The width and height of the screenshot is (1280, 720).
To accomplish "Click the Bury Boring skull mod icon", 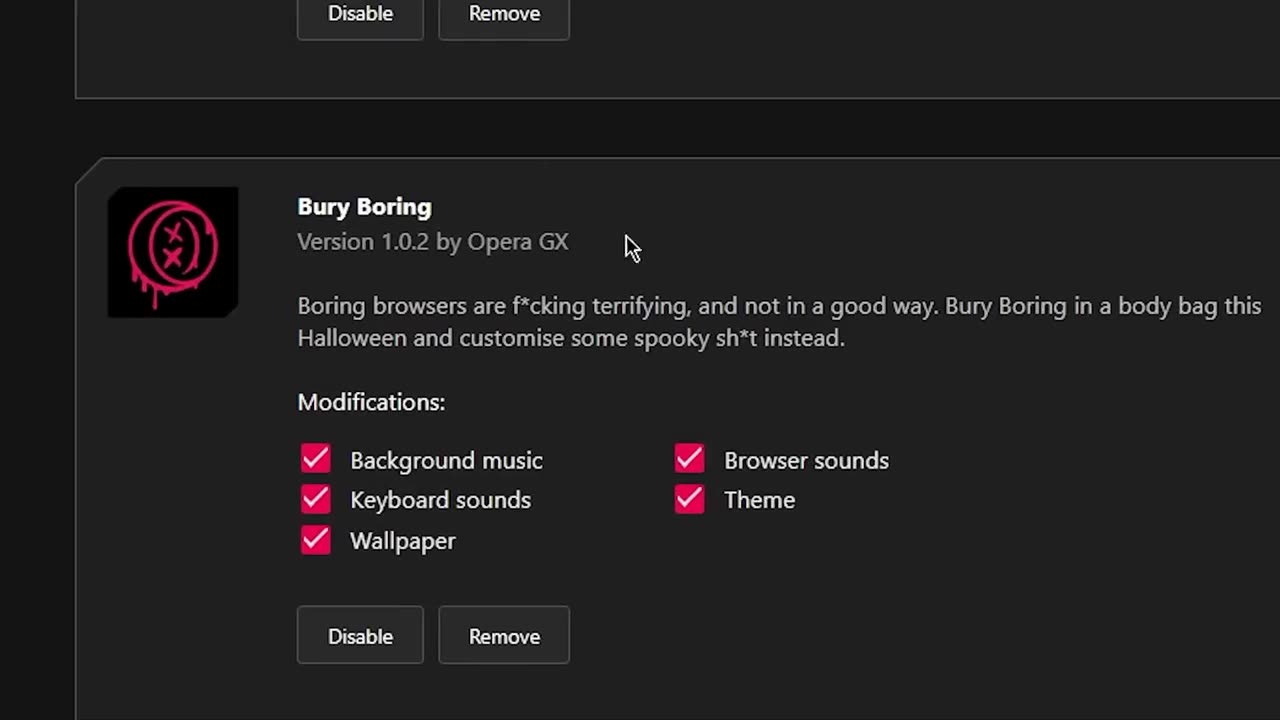I will [173, 252].
